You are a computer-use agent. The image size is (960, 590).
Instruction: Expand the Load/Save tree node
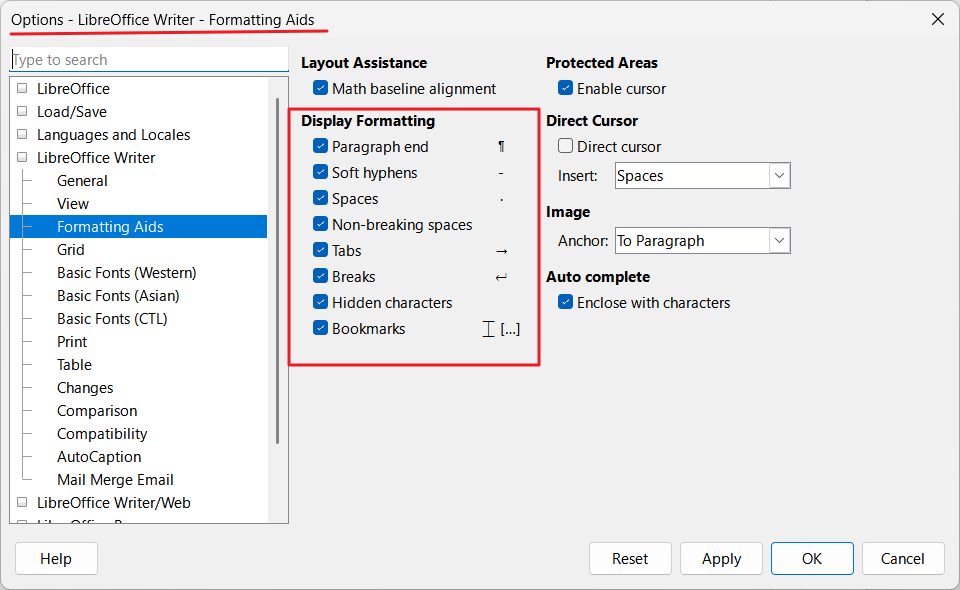pyautogui.click(x=22, y=111)
